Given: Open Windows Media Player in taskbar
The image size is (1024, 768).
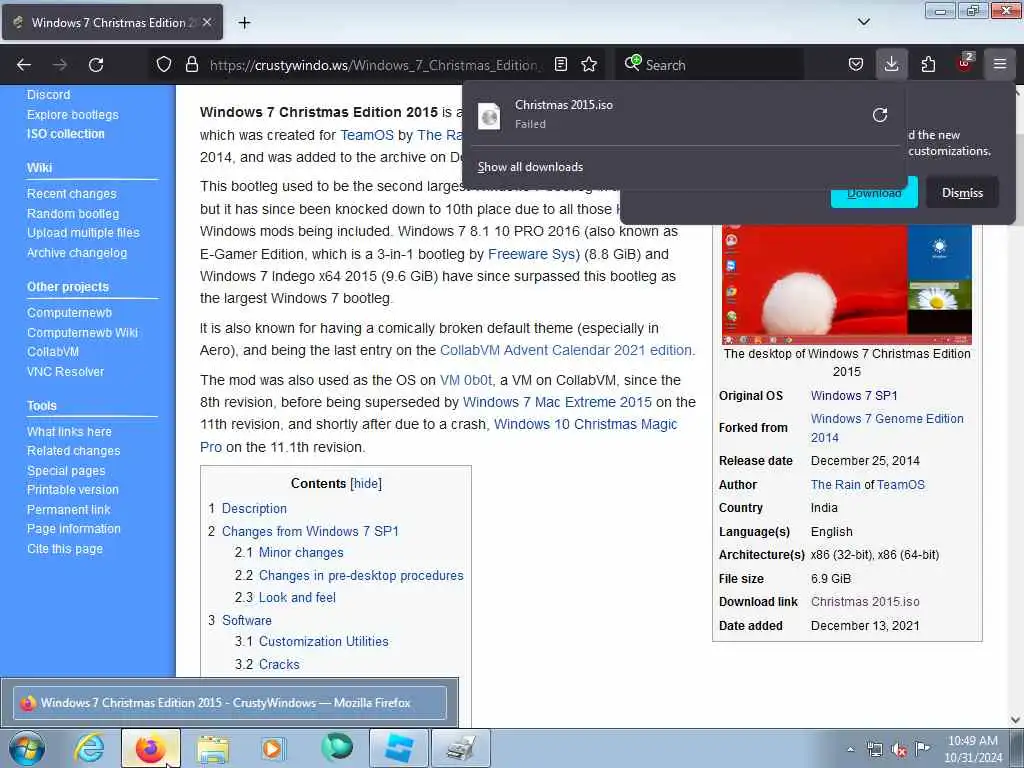Looking at the screenshot, I should [x=272, y=749].
